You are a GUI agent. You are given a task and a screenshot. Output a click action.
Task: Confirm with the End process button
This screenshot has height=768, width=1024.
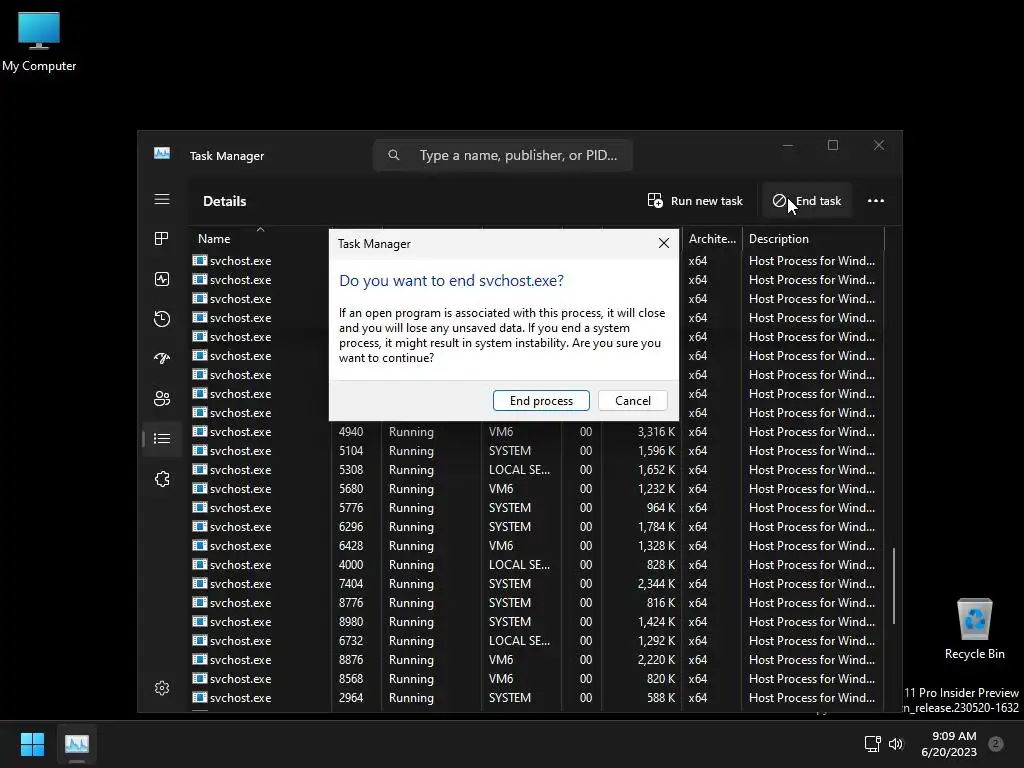(541, 400)
